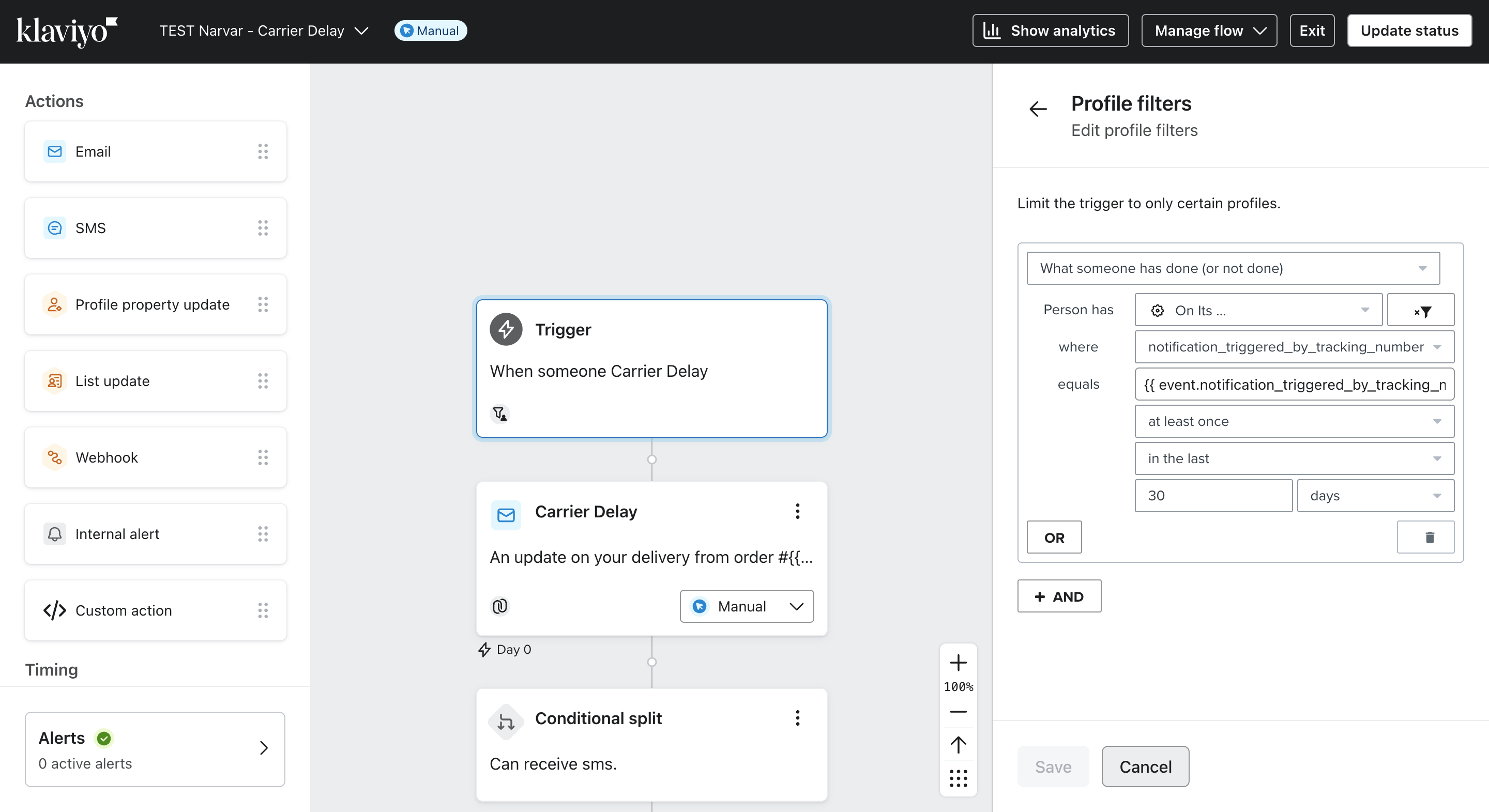Click the OR button
This screenshot has height=812, width=1489.
click(1054, 538)
